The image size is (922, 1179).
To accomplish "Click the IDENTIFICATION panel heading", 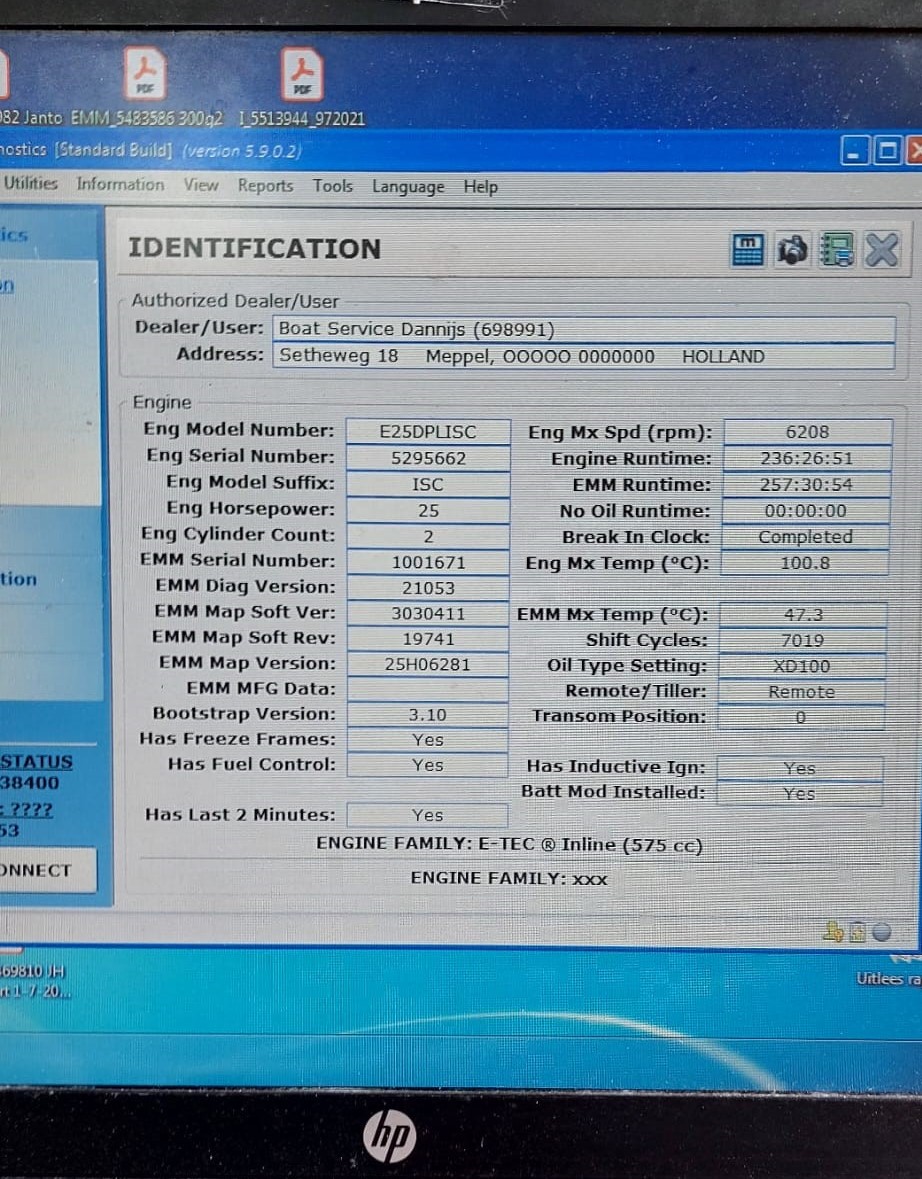I will (x=254, y=248).
